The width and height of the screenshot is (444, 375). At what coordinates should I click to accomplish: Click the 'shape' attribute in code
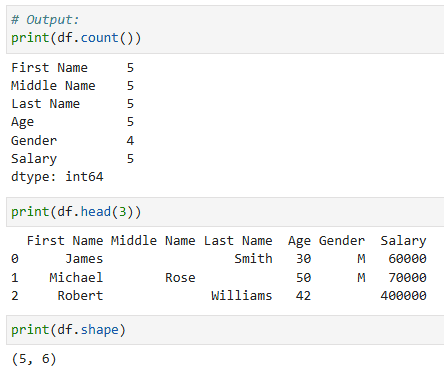tap(100, 330)
